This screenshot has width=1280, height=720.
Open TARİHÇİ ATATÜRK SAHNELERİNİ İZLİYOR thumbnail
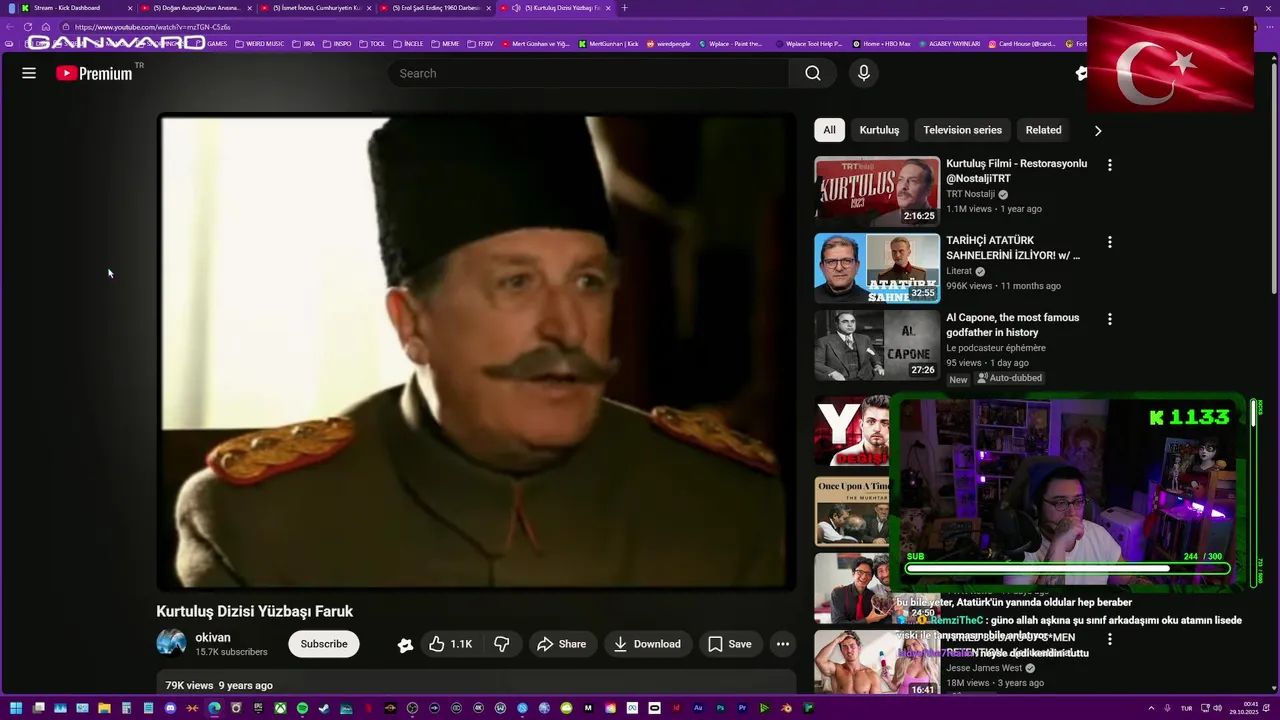pos(877,268)
